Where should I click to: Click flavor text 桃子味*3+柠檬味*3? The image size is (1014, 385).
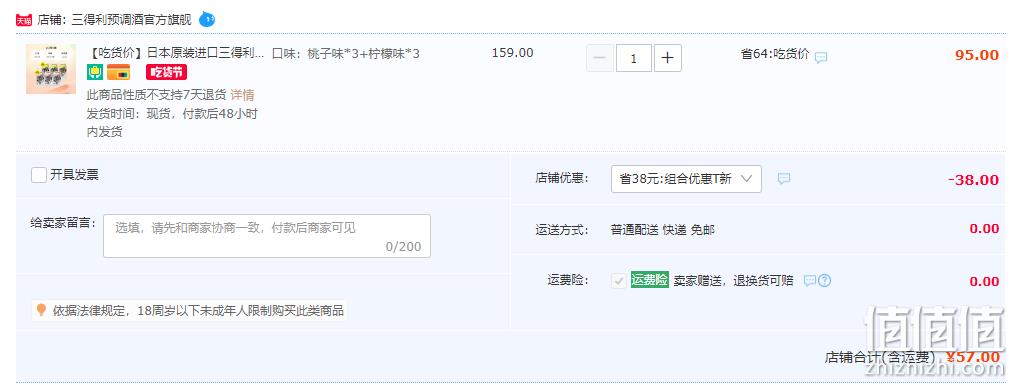point(363,53)
